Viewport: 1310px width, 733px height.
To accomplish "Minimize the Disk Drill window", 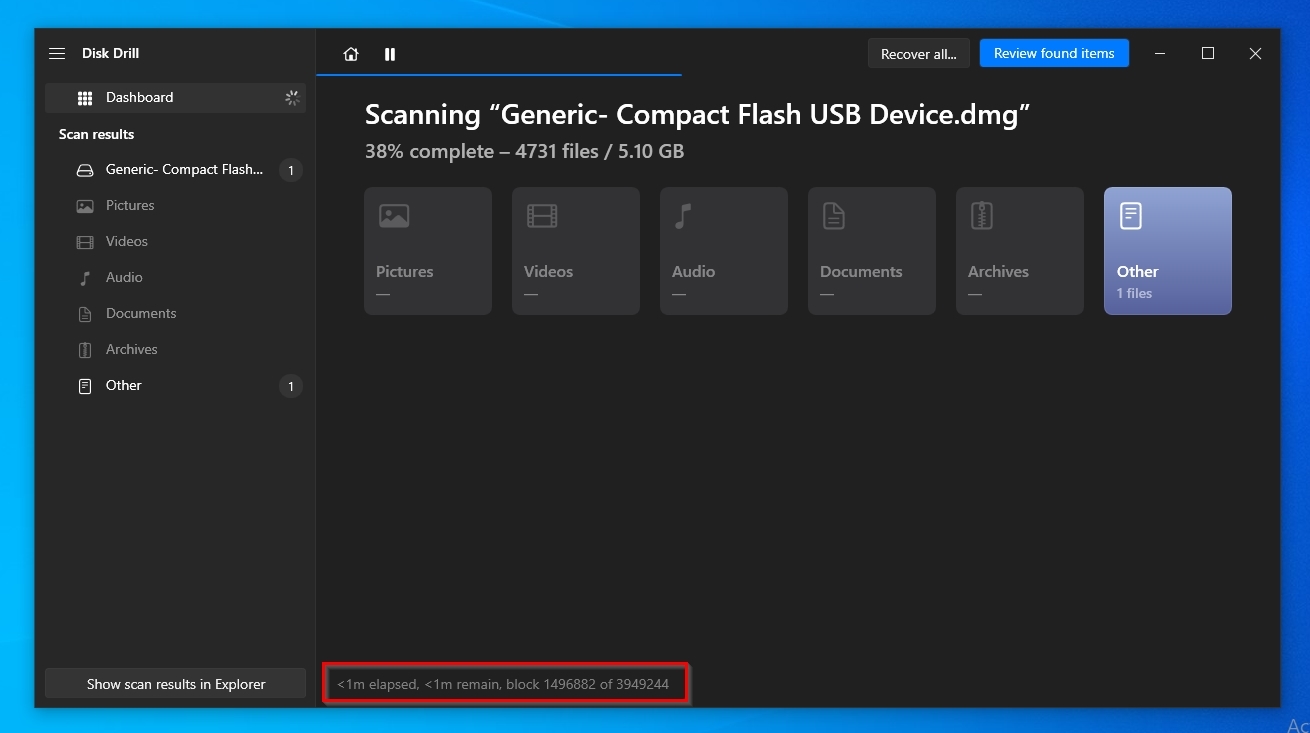I will tap(1161, 54).
